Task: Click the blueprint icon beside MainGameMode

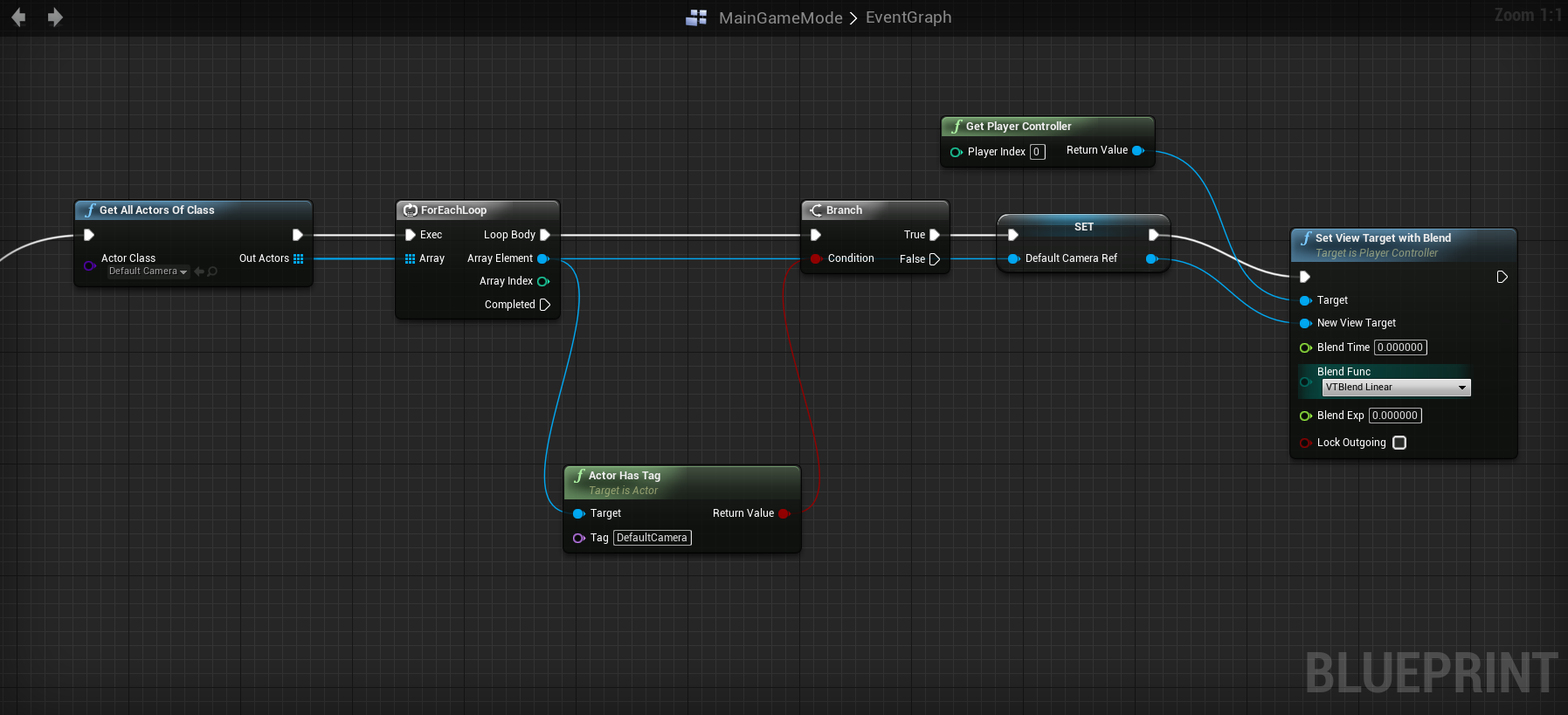Action: (696, 17)
